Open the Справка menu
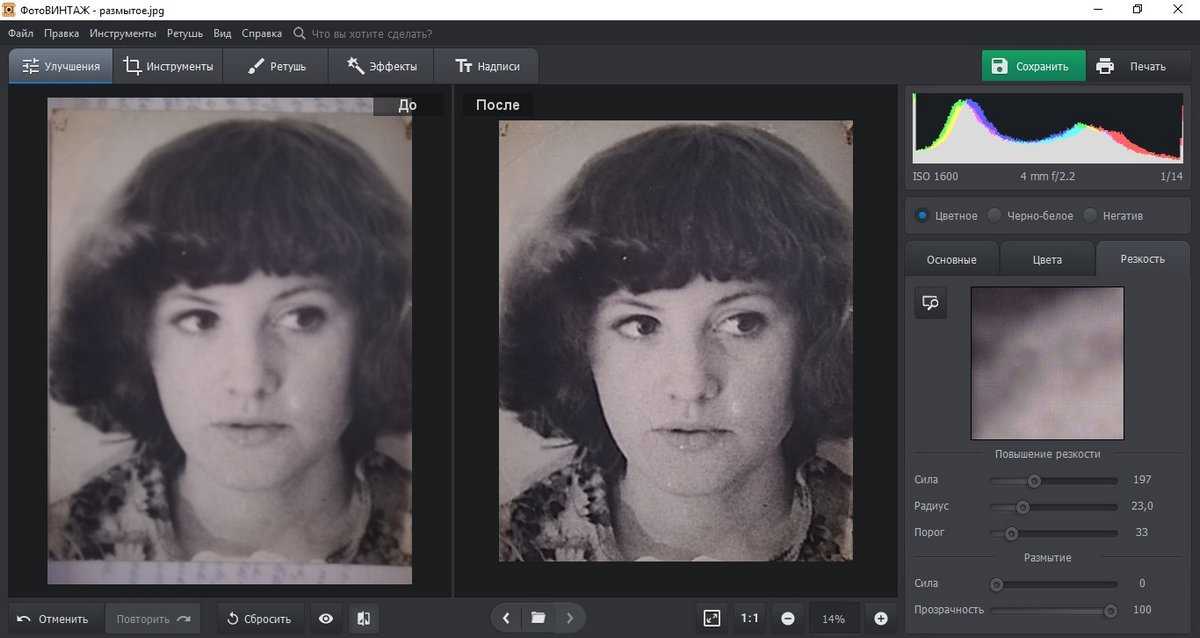Viewport: 1200px width, 638px height. (261, 33)
